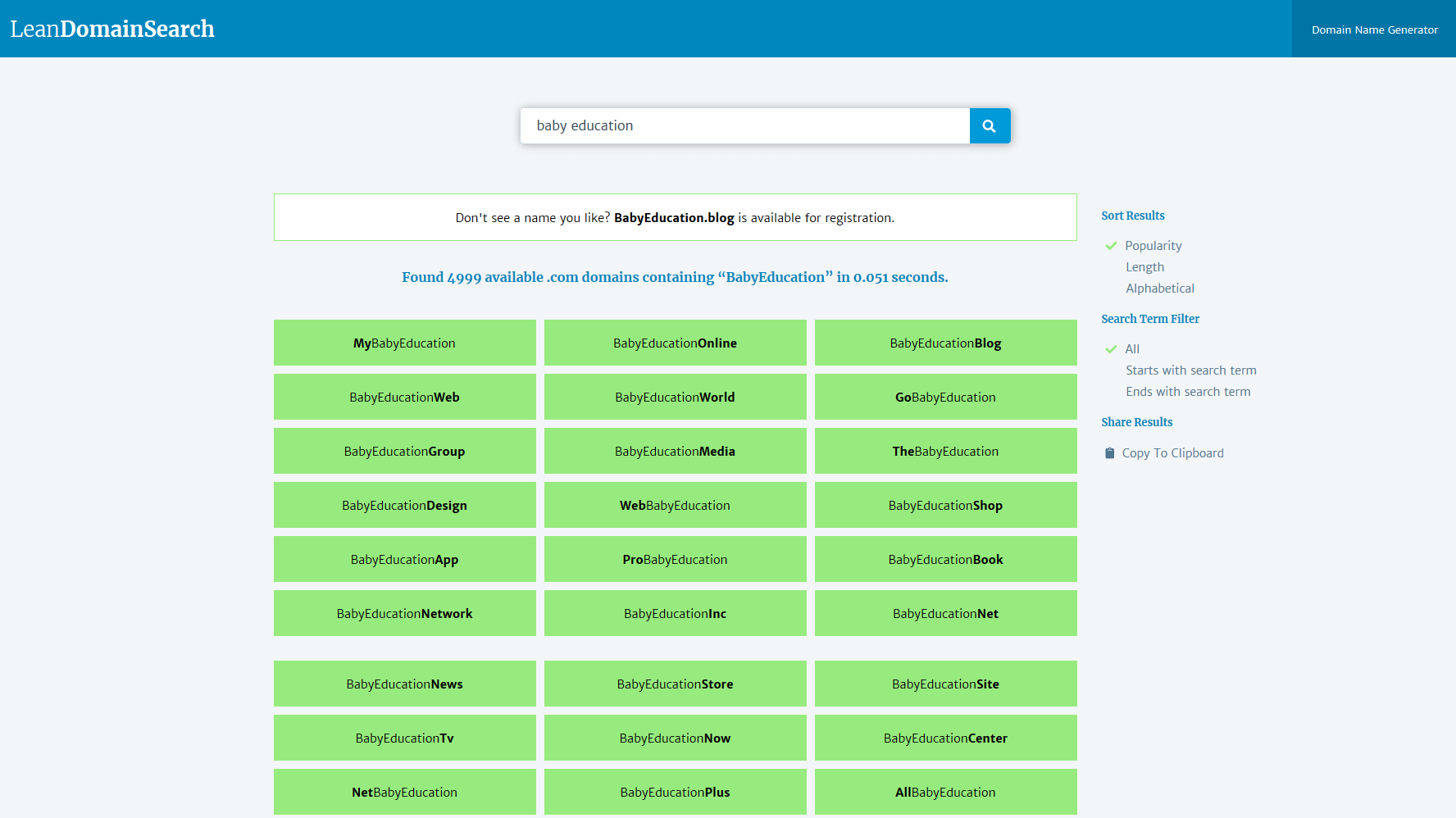Click the search magnifier icon
The width and height of the screenshot is (1456, 818).
coord(990,125)
